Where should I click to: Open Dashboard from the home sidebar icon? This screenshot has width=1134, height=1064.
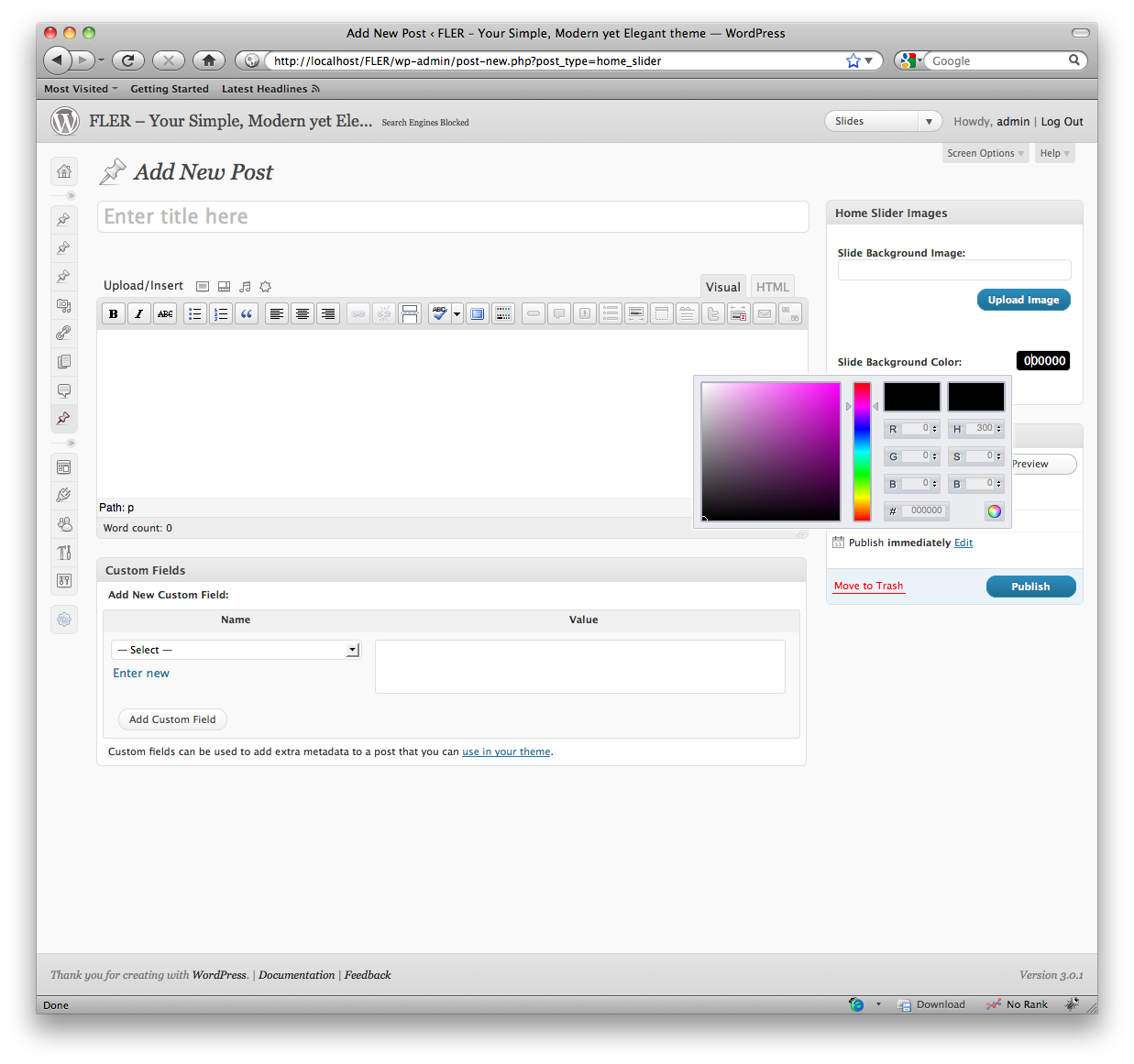pos(64,171)
